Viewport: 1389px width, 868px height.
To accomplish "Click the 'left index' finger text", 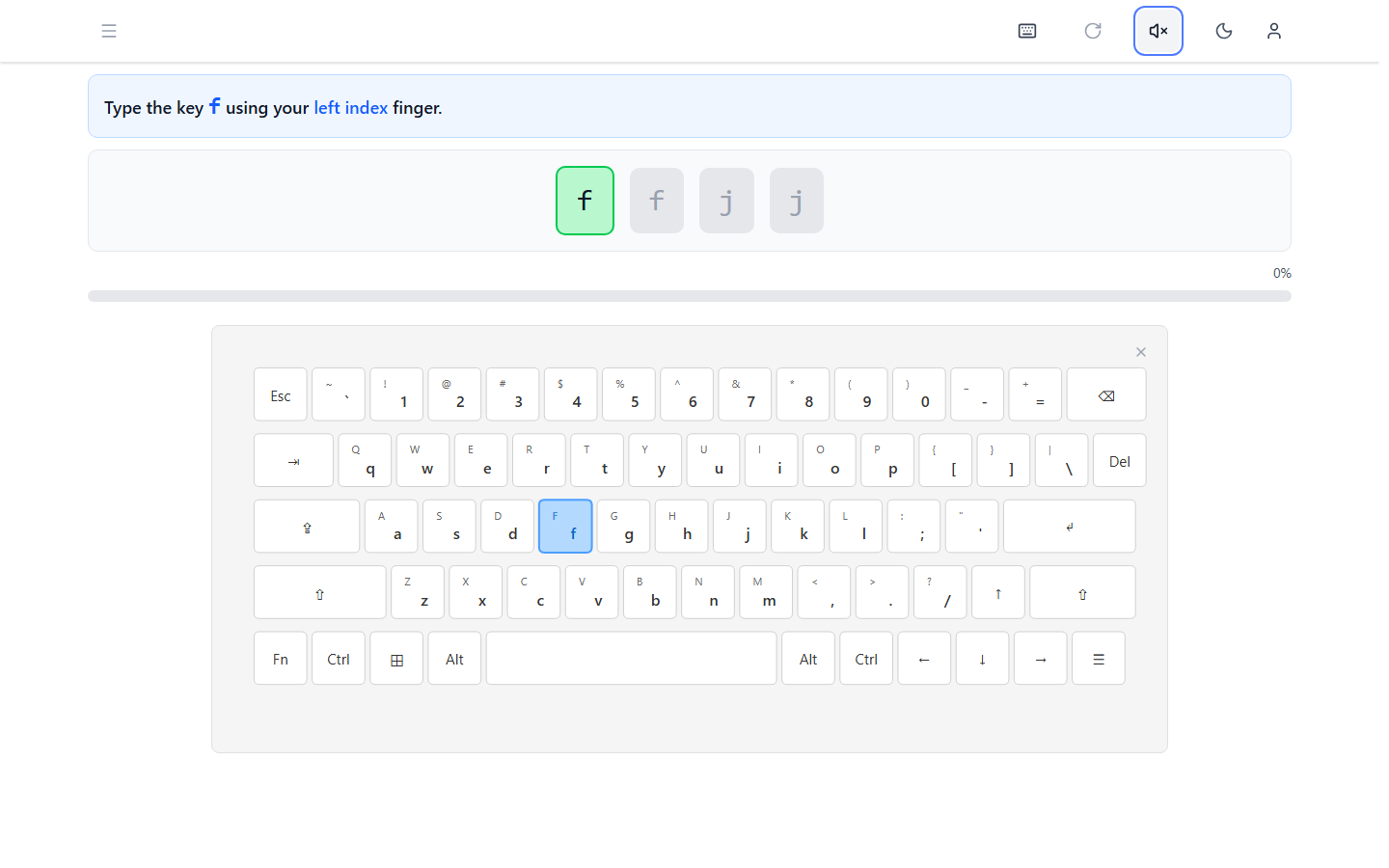I will [351, 108].
